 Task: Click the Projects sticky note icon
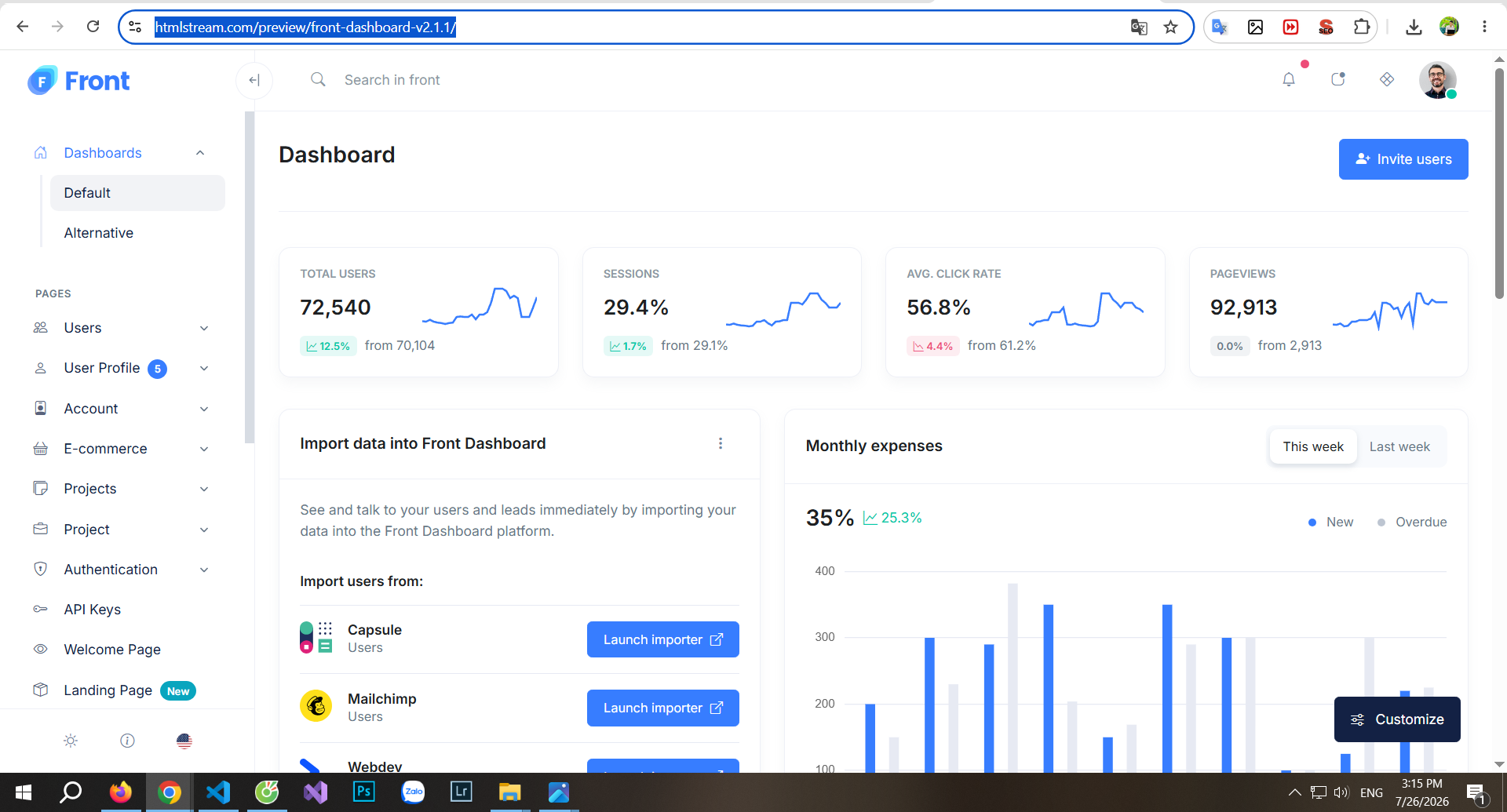click(x=41, y=488)
